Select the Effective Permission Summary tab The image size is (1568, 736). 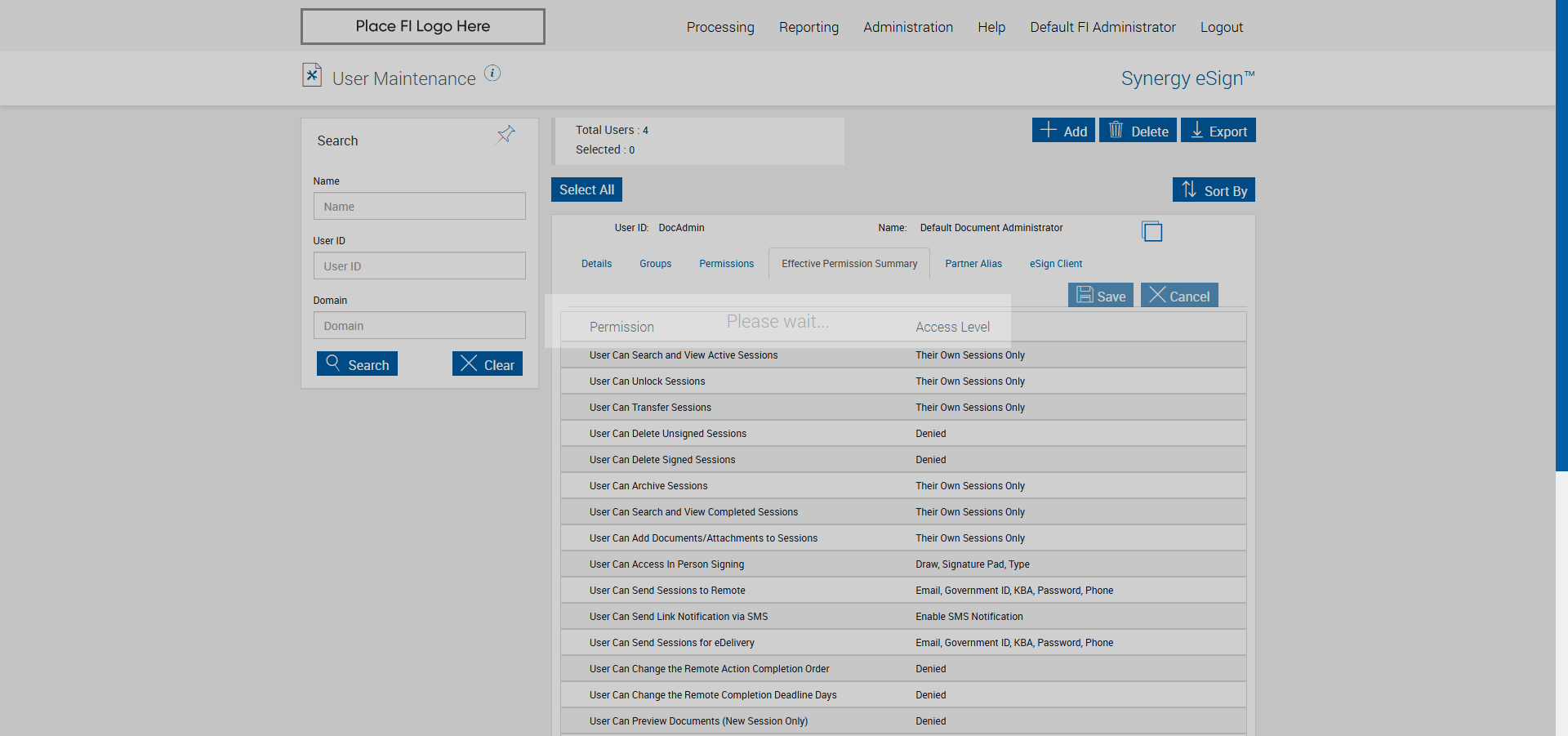click(x=849, y=264)
